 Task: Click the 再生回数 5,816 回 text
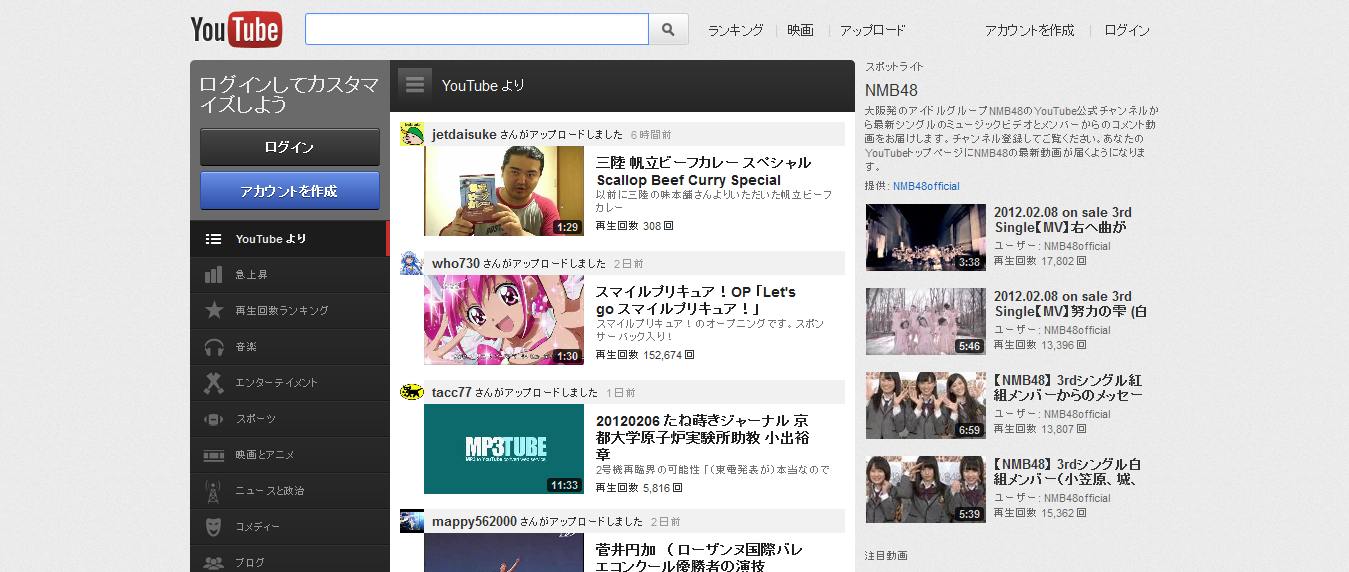pos(639,488)
